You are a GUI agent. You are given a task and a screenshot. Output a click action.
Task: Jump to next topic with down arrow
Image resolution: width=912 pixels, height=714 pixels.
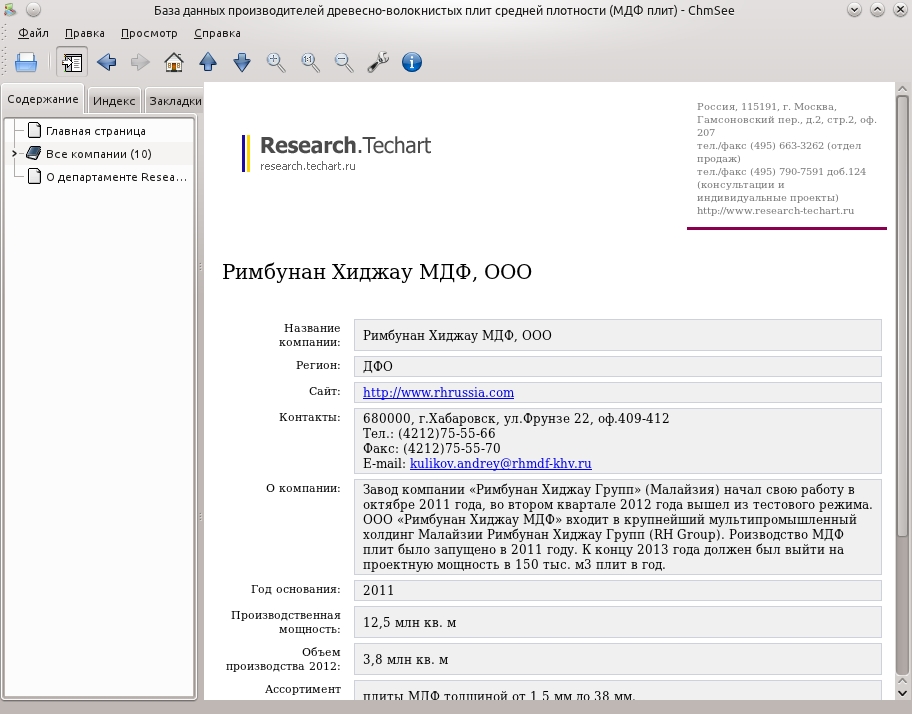coord(242,62)
